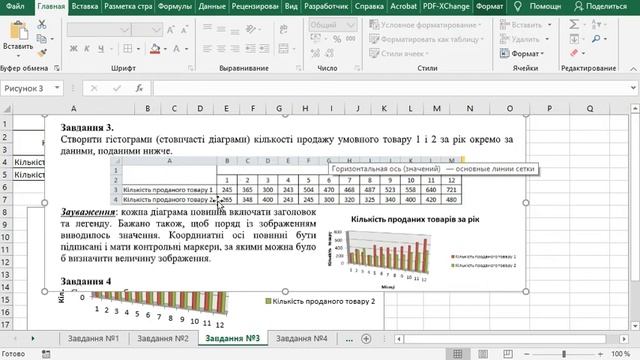The width and height of the screenshot is (640, 360).
Task: Click Find and Select magnifier icon
Action: pos(596,39)
